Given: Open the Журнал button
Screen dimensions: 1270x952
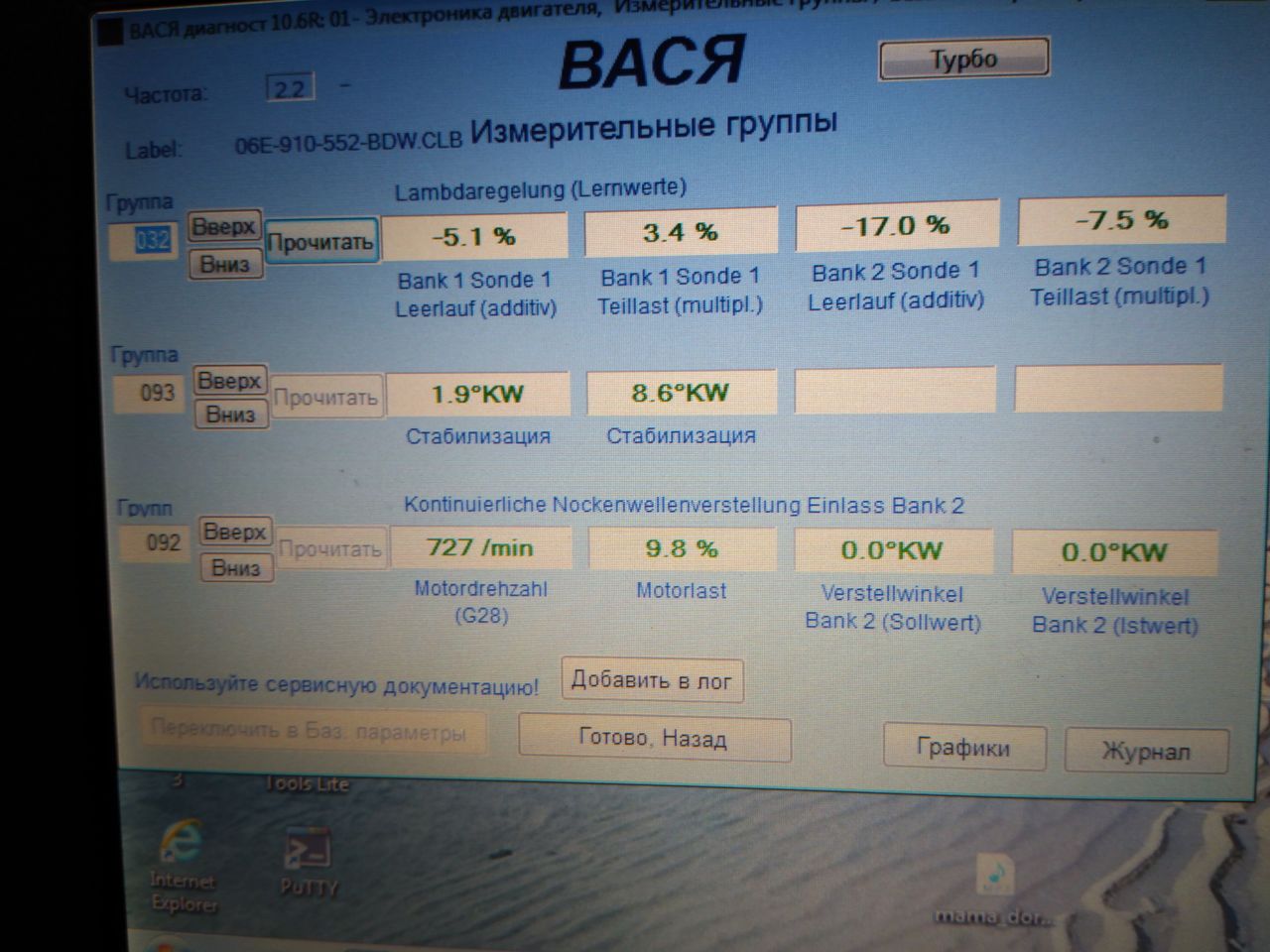Looking at the screenshot, I should [x=1146, y=752].
